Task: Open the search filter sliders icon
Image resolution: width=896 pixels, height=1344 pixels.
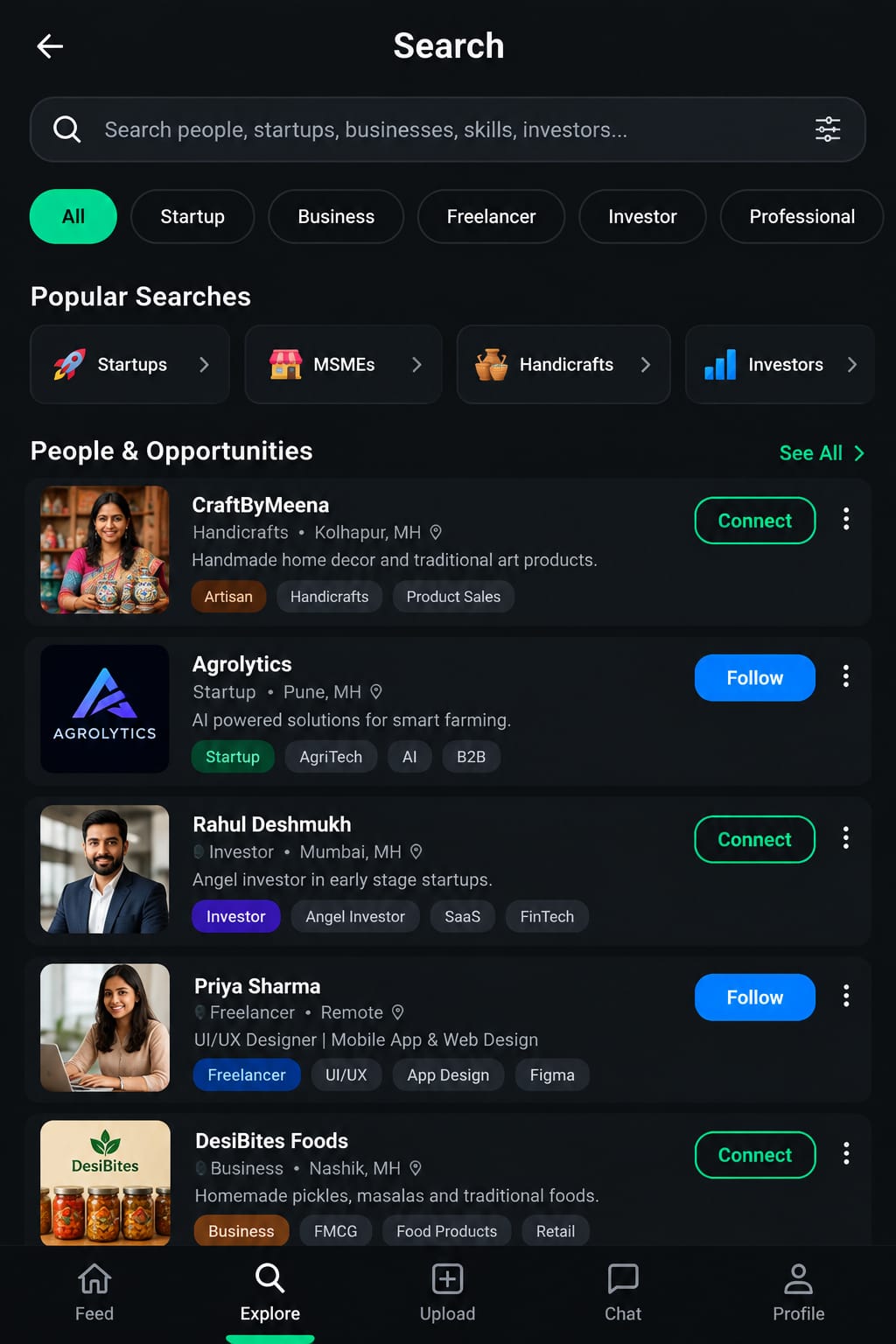Action: point(827,129)
